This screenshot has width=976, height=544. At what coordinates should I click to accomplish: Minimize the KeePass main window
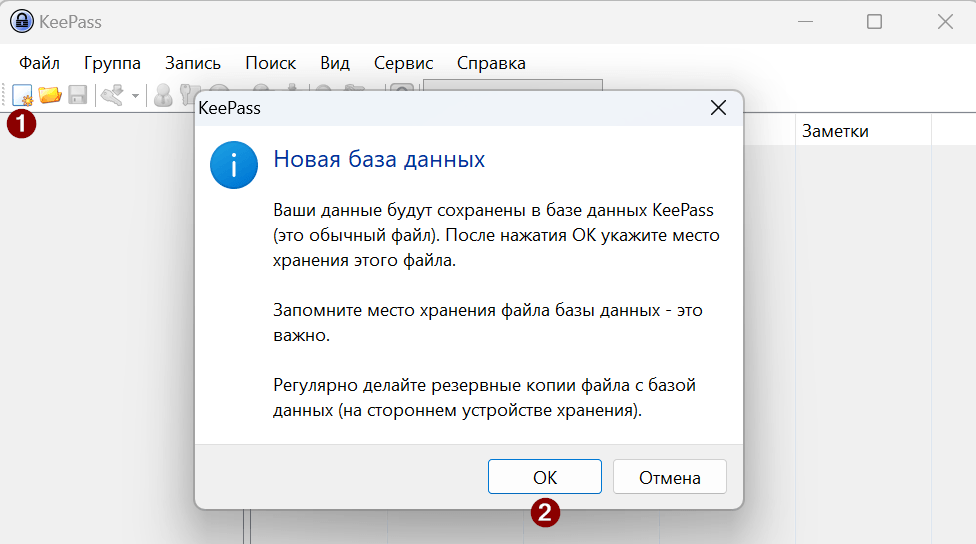(805, 22)
